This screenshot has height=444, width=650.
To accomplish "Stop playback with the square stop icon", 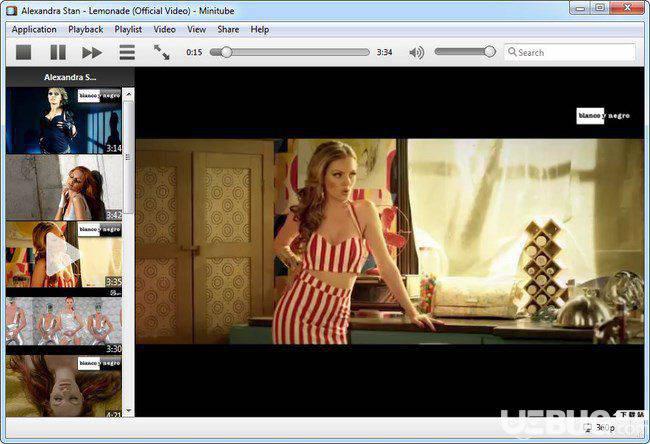I will pos(24,52).
